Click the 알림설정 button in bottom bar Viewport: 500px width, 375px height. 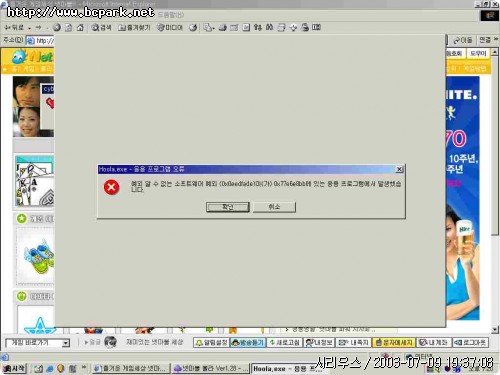pos(212,342)
